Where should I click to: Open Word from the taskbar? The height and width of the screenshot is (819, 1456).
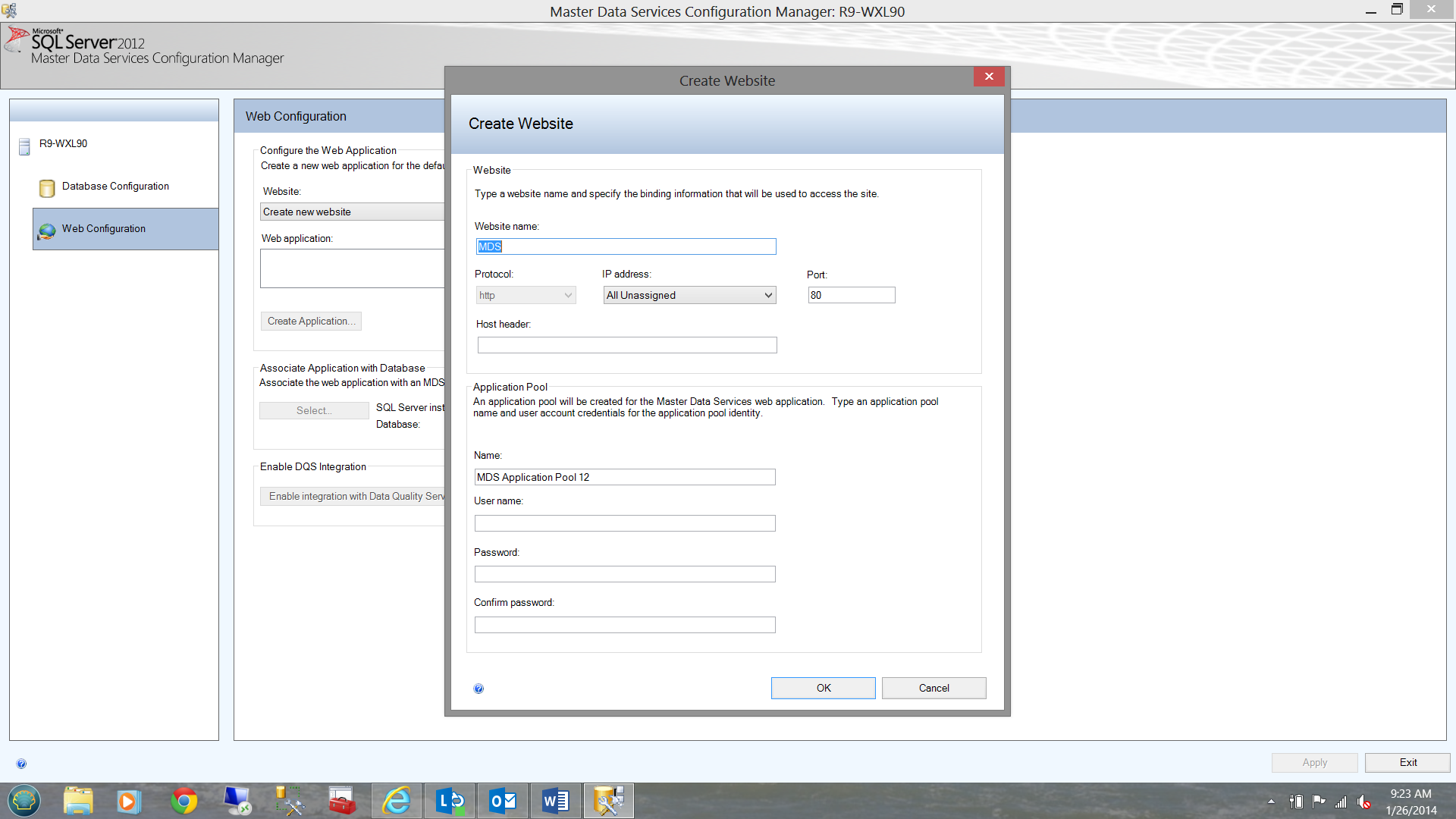coord(555,801)
